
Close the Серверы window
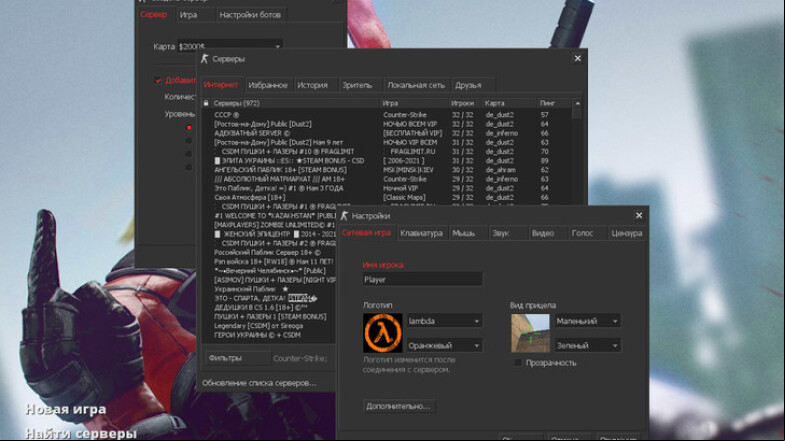(578, 59)
